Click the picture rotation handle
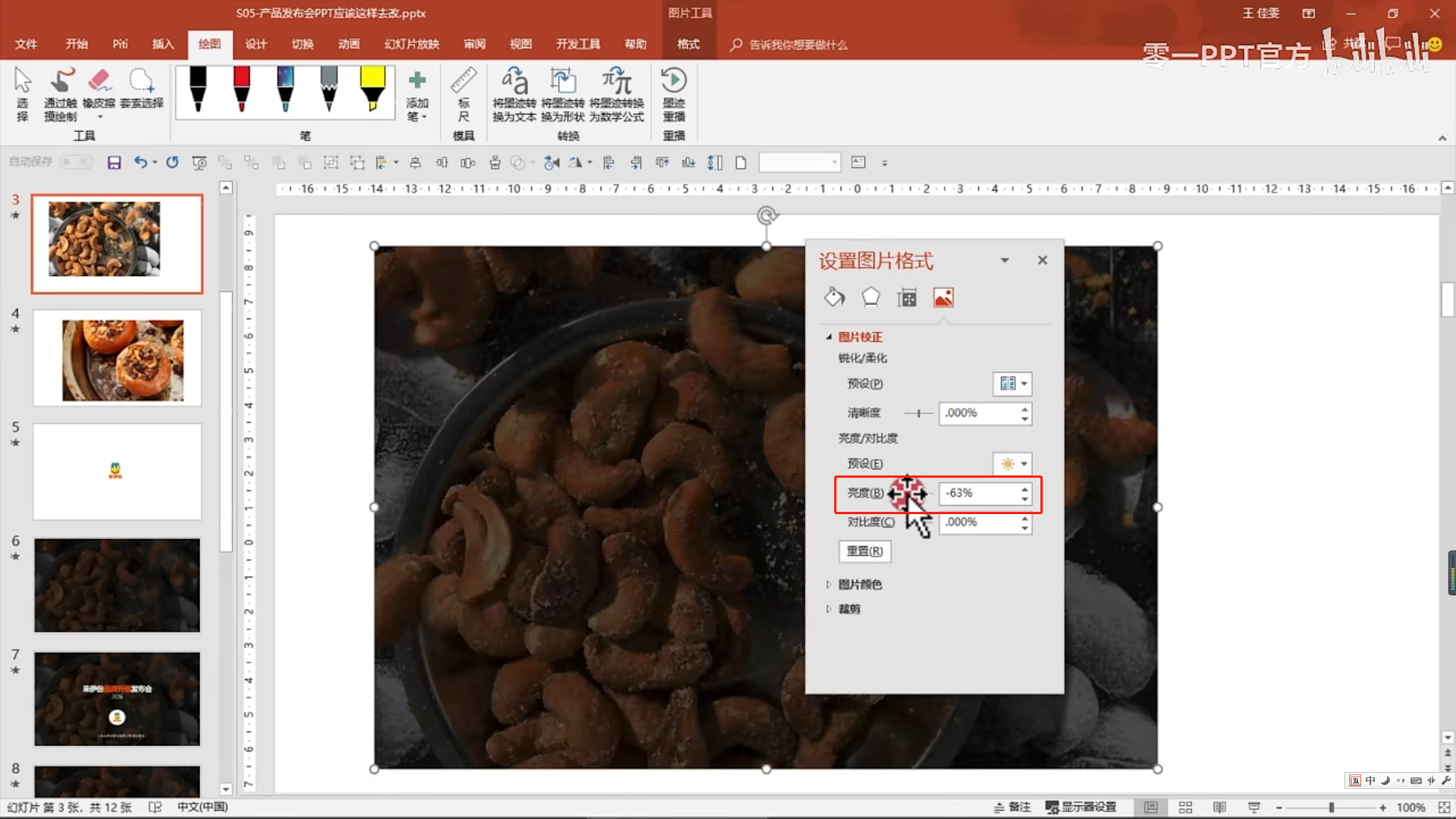This screenshot has width=1456, height=819. click(x=767, y=216)
